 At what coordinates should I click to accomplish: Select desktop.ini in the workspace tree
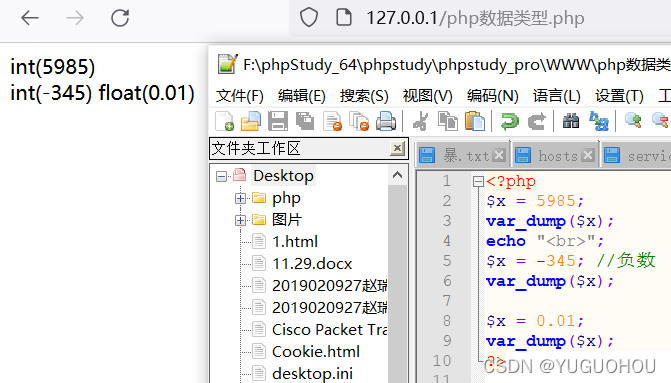point(312,373)
